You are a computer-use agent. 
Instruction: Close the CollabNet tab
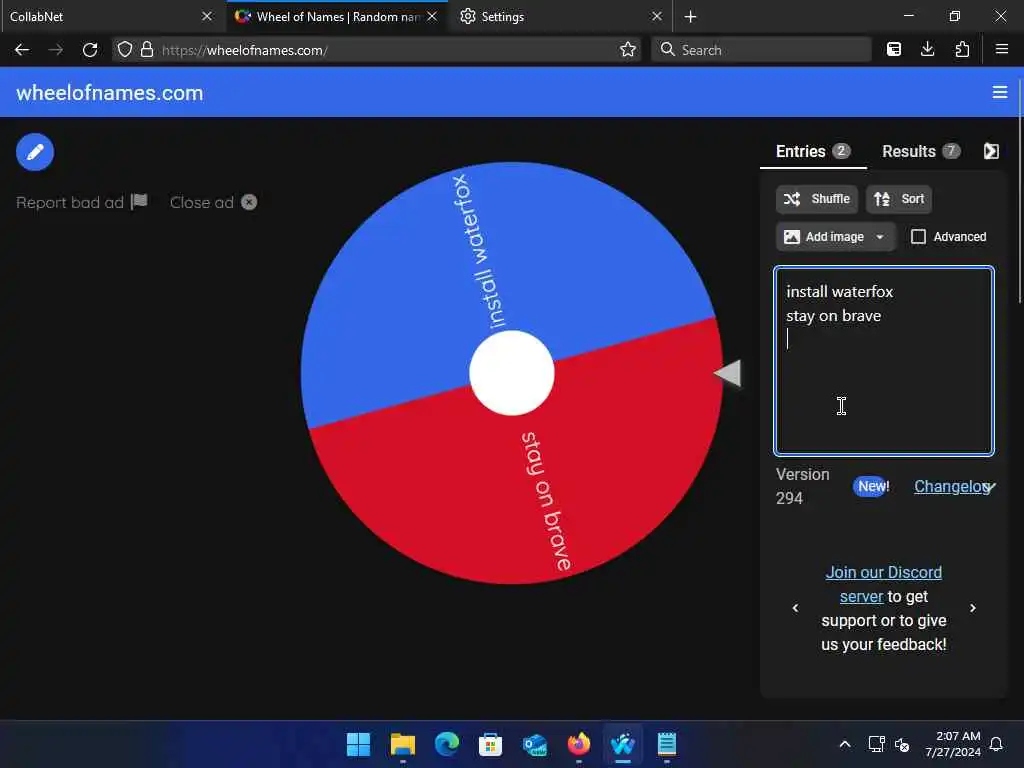point(206,16)
